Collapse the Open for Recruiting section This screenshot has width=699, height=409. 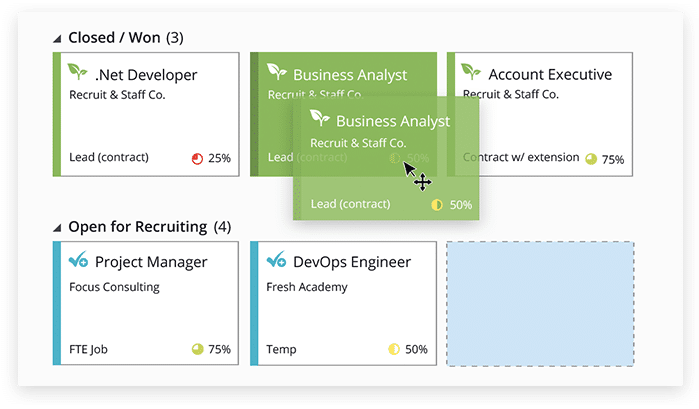58,227
